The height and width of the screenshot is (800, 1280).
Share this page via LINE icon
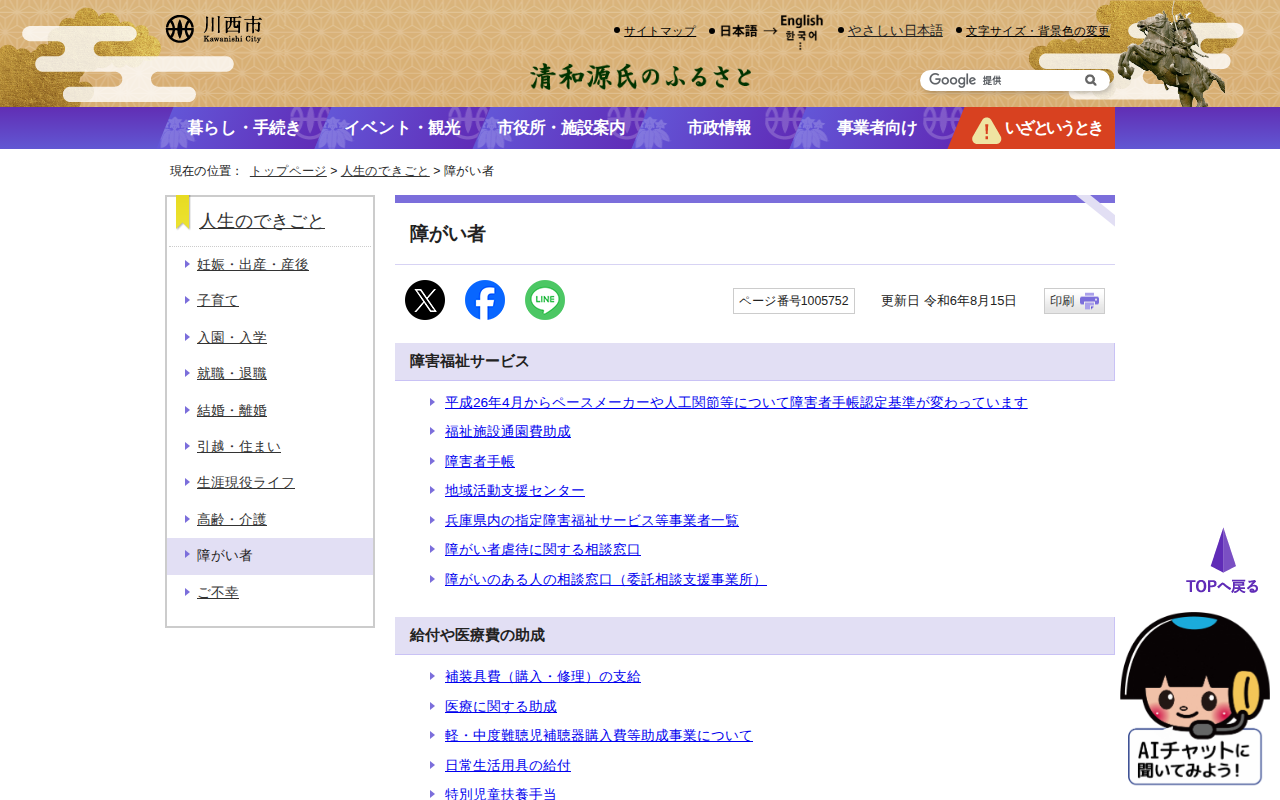(545, 300)
